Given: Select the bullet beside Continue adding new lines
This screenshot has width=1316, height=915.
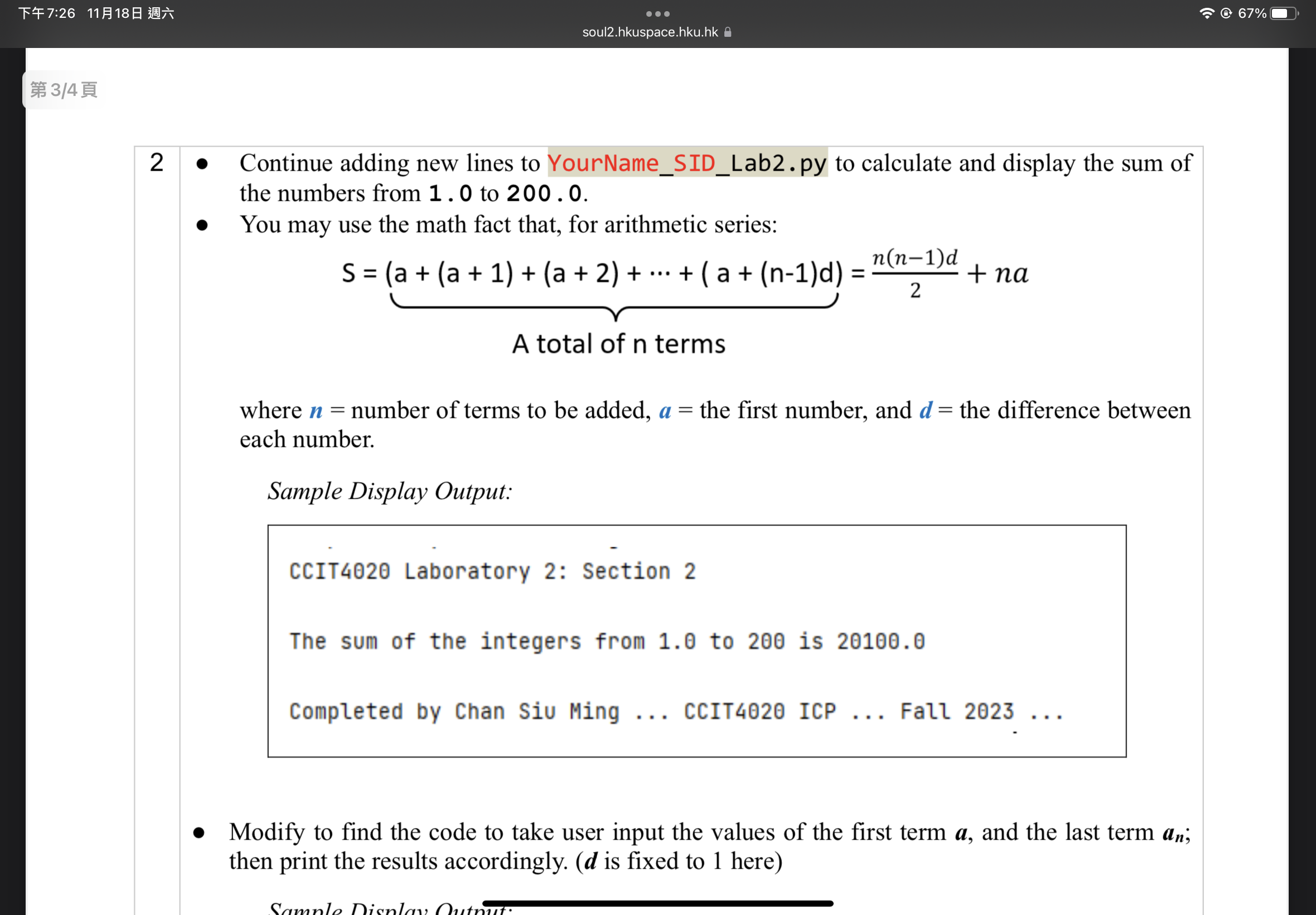Looking at the screenshot, I should click(x=202, y=164).
